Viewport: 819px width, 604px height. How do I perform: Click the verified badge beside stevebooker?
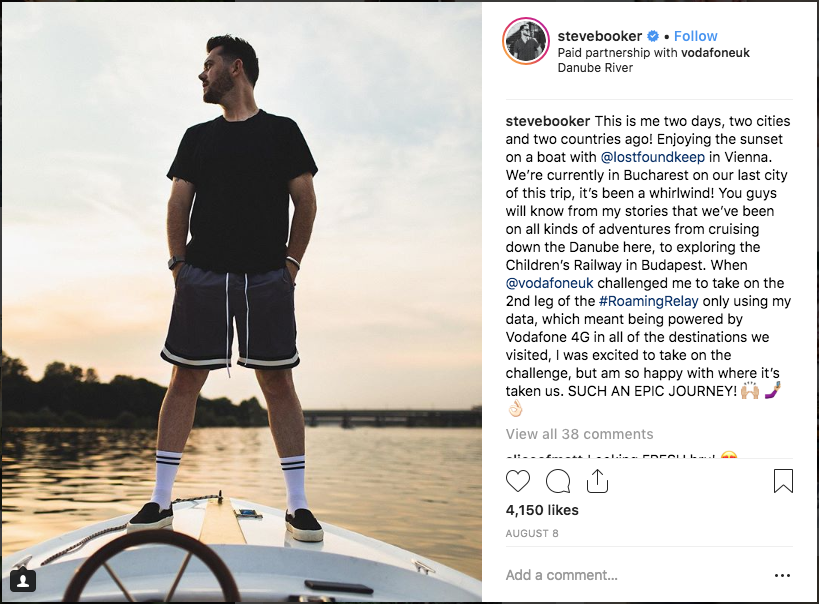point(652,37)
